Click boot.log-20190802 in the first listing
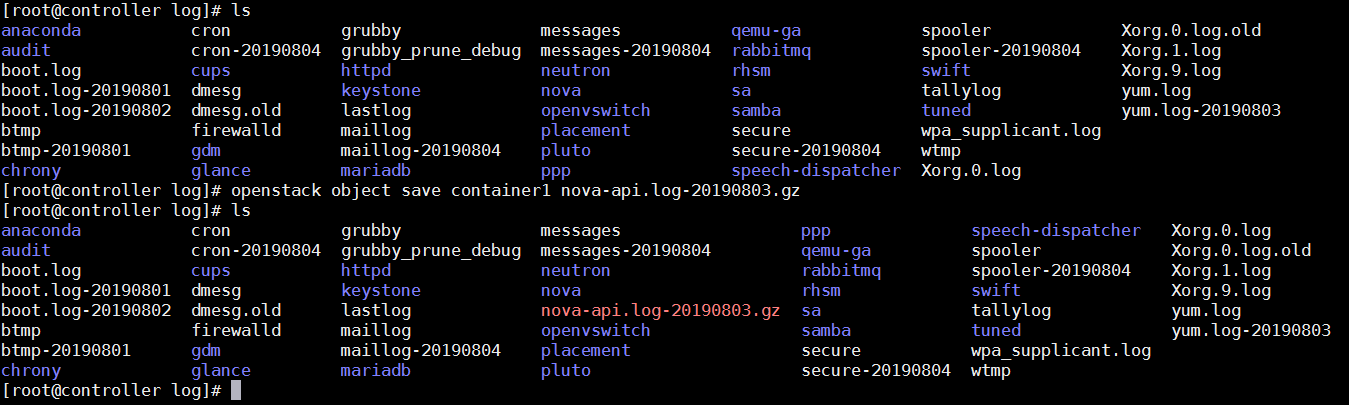Viewport: 1349px width, 405px height. point(86,111)
